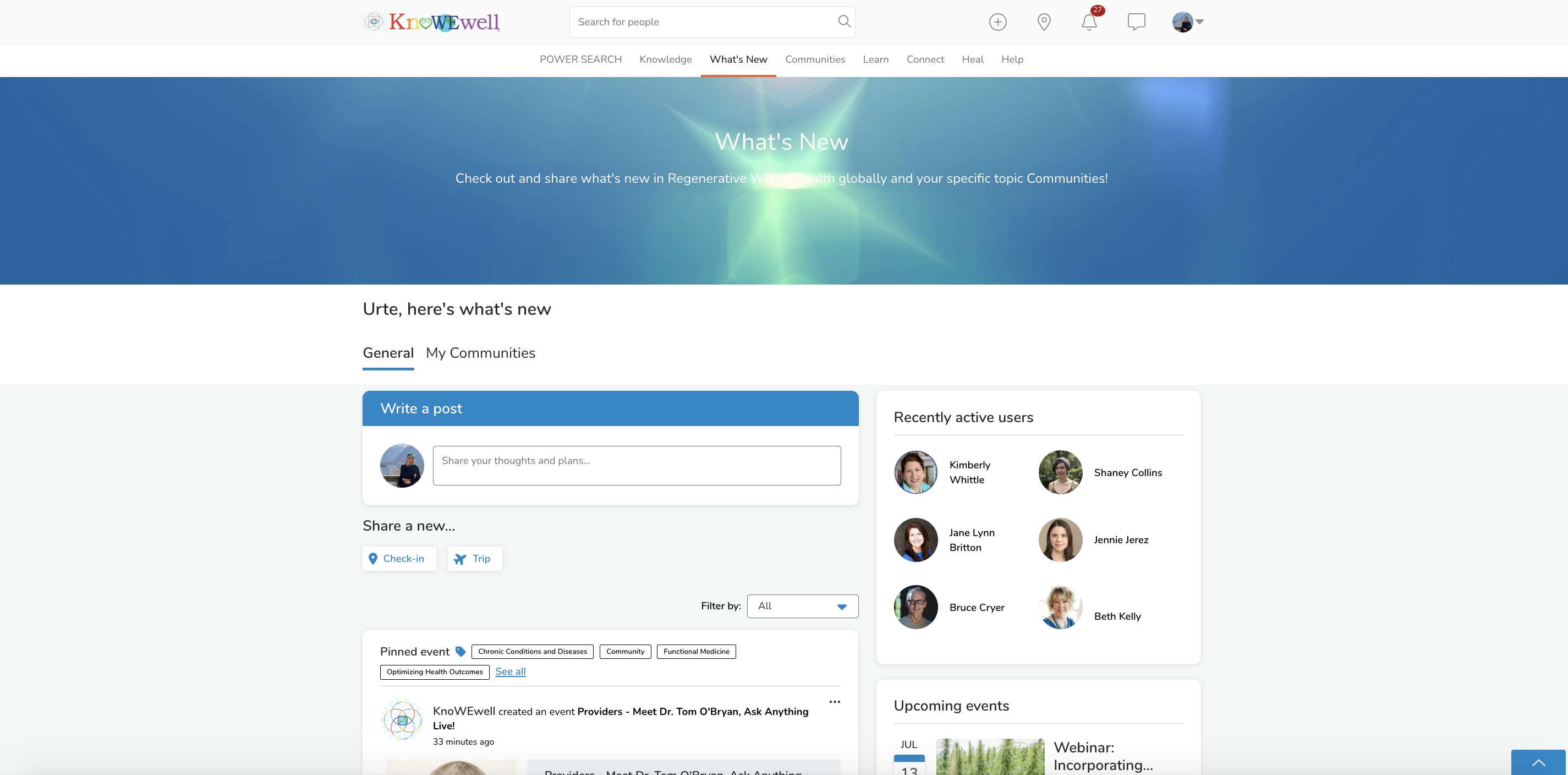Click Beth Kelly's profile photo
1568x775 pixels.
[x=1060, y=607]
